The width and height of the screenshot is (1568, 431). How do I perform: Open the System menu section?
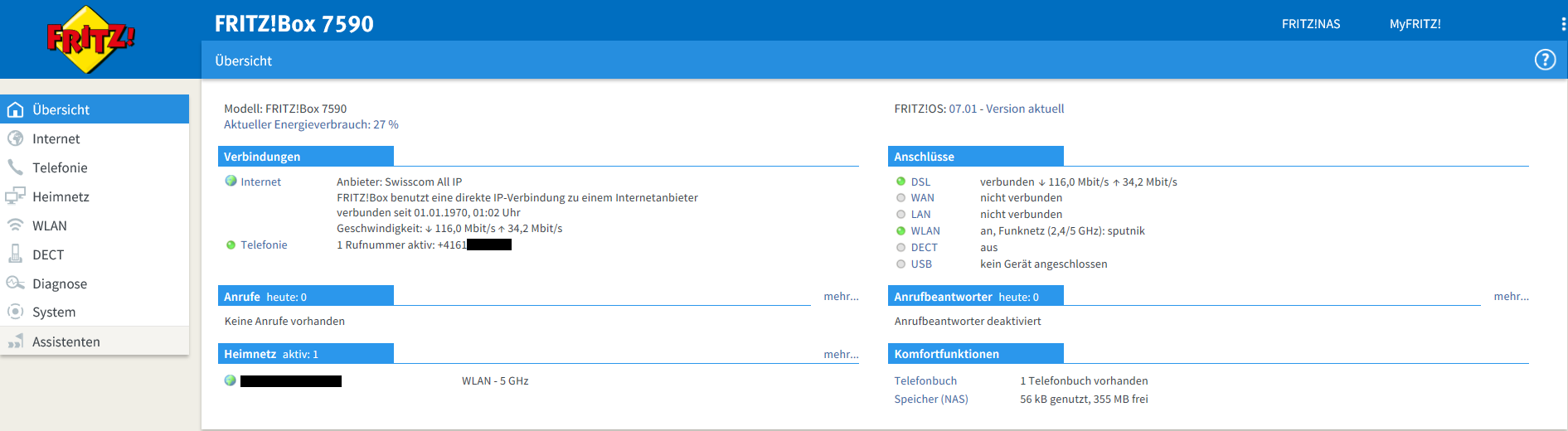click(54, 312)
